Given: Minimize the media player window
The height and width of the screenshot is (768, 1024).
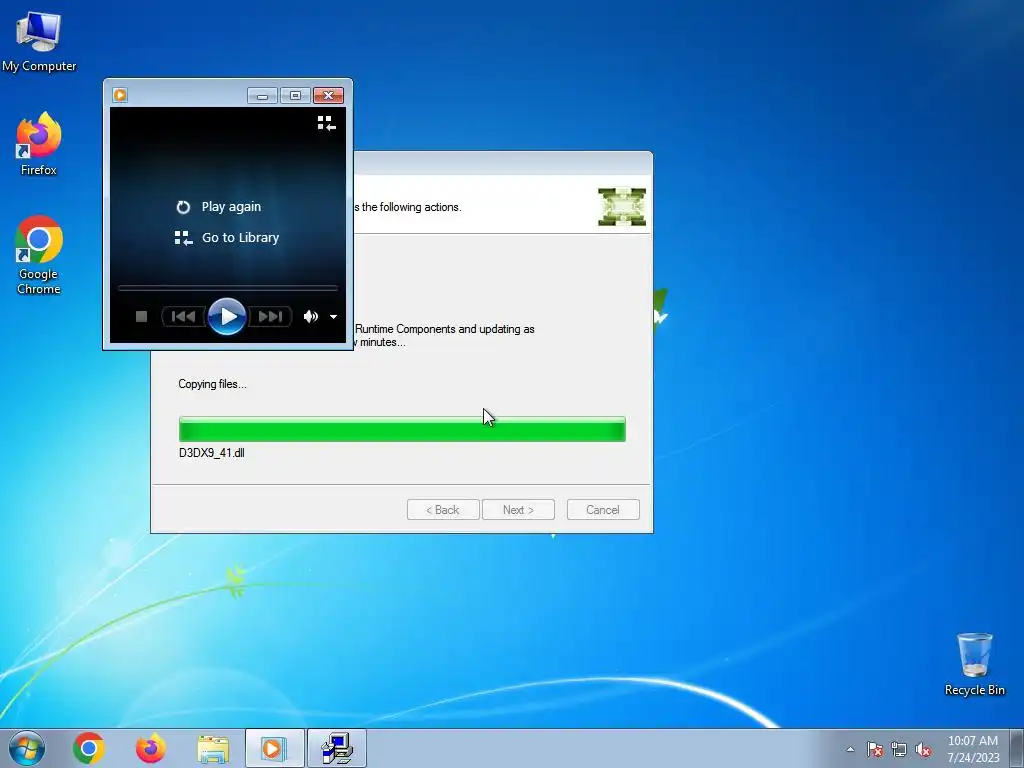Looking at the screenshot, I should [263, 96].
